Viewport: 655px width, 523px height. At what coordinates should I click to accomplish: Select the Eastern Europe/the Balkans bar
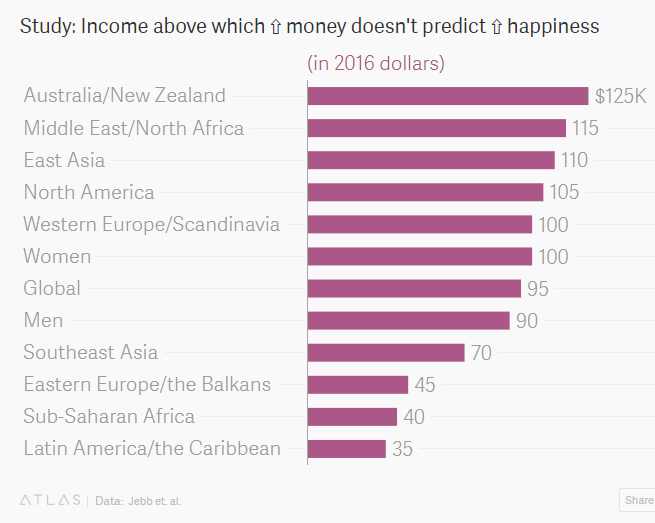click(358, 384)
